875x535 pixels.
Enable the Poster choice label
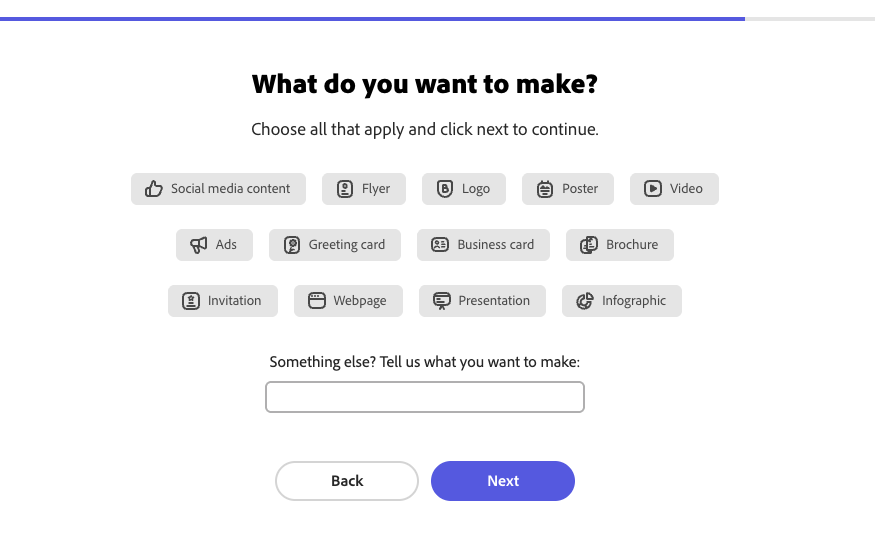580,189
